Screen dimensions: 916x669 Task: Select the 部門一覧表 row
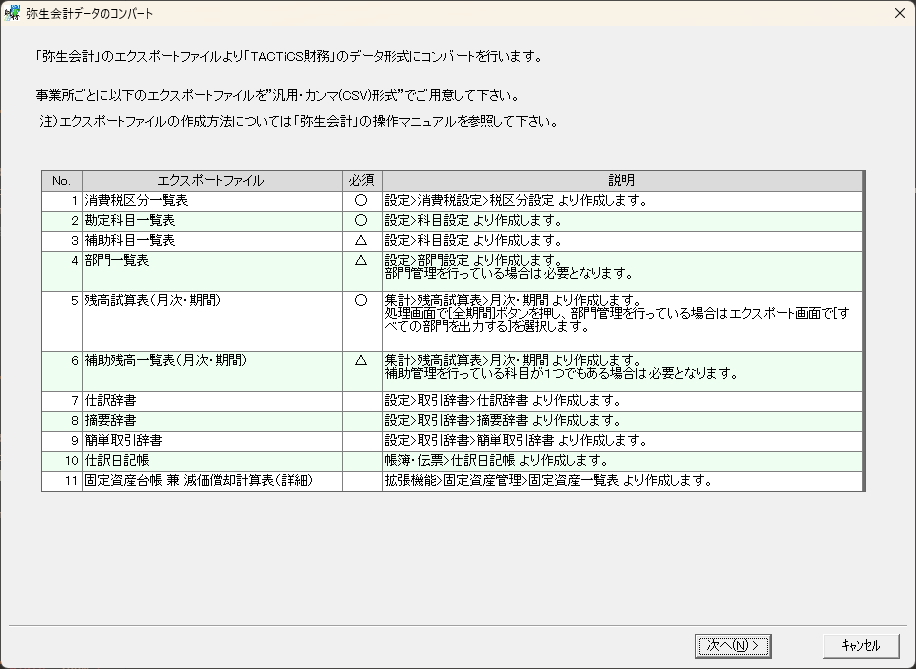[452, 272]
